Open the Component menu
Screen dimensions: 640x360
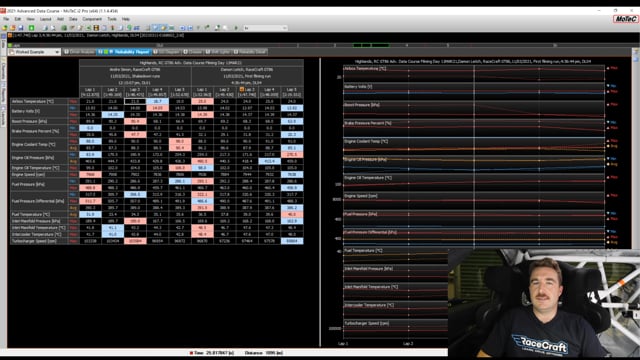pyautogui.click(x=92, y=19)
